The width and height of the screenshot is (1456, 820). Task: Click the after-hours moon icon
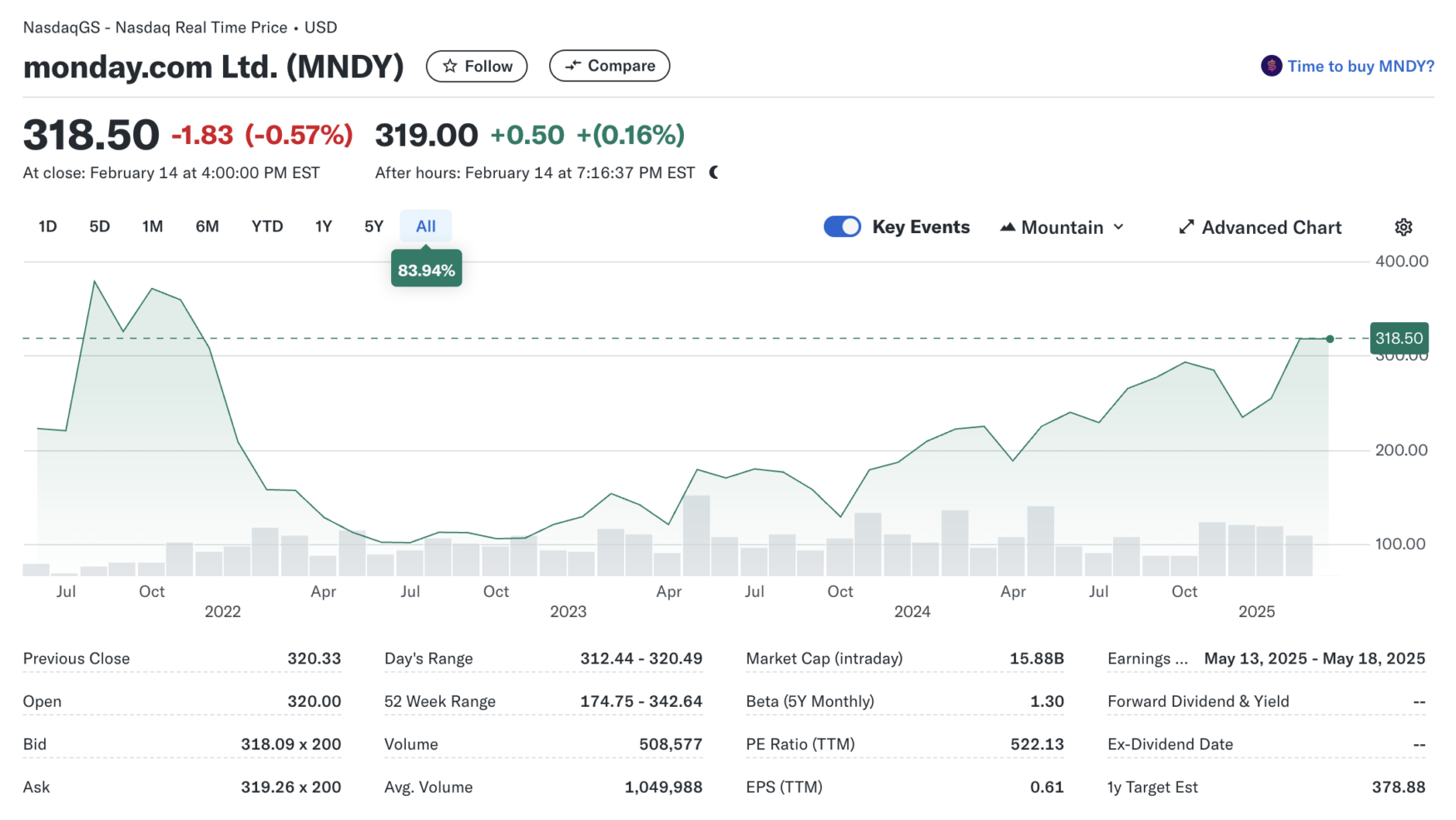point(714,173)
